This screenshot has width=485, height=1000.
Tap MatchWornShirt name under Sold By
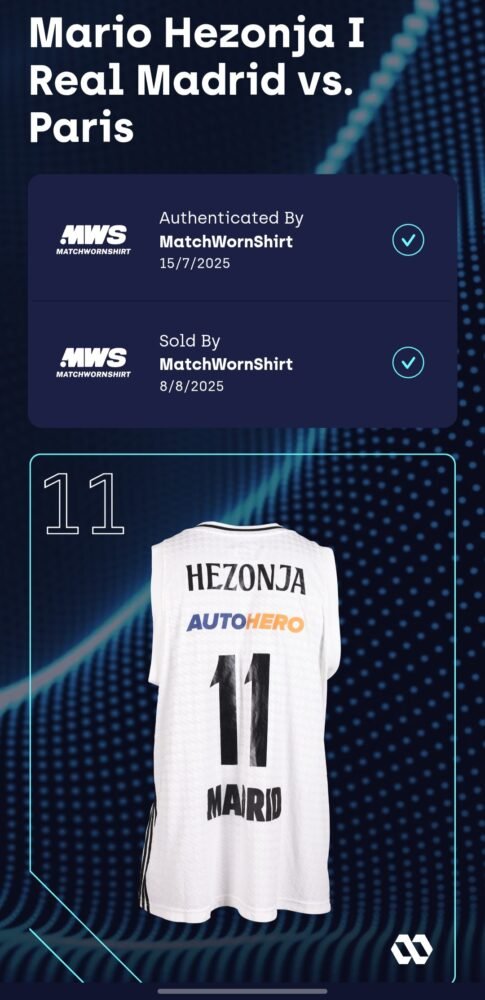[x=226, y=364]
